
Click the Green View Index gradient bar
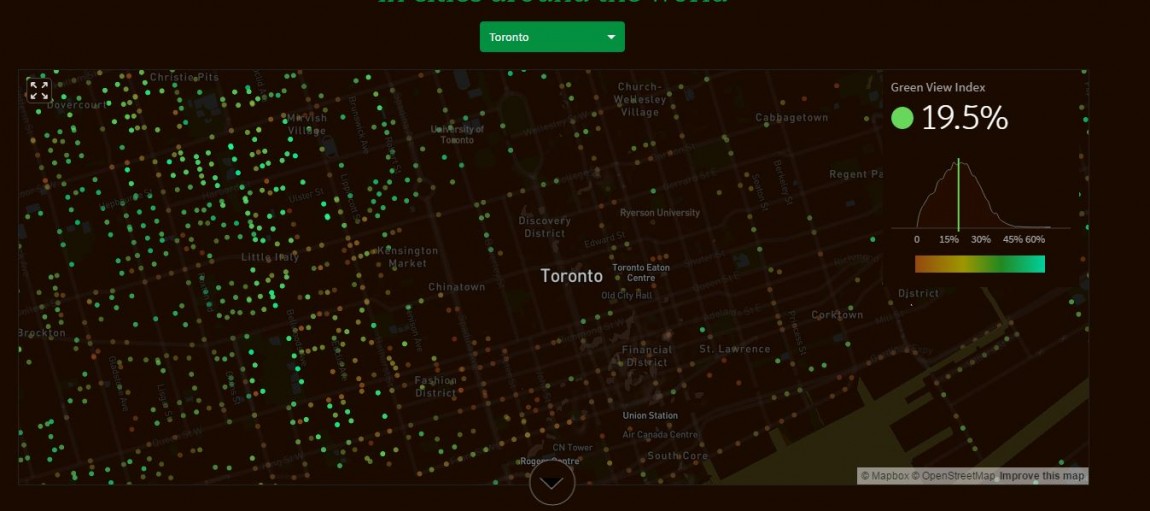point(979,264)
